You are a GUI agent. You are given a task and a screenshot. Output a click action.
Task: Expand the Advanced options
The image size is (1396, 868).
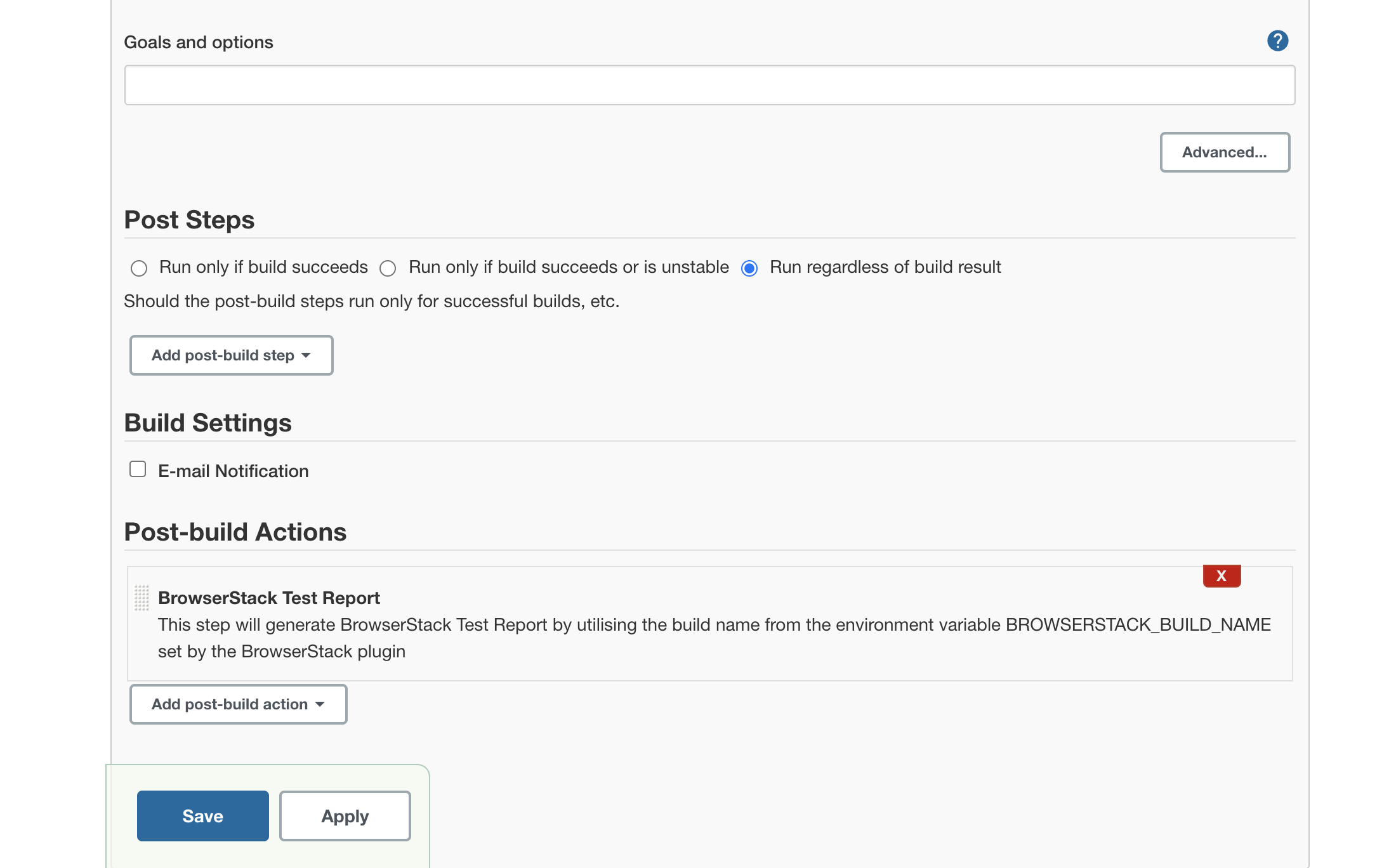tap(1224, 152)
